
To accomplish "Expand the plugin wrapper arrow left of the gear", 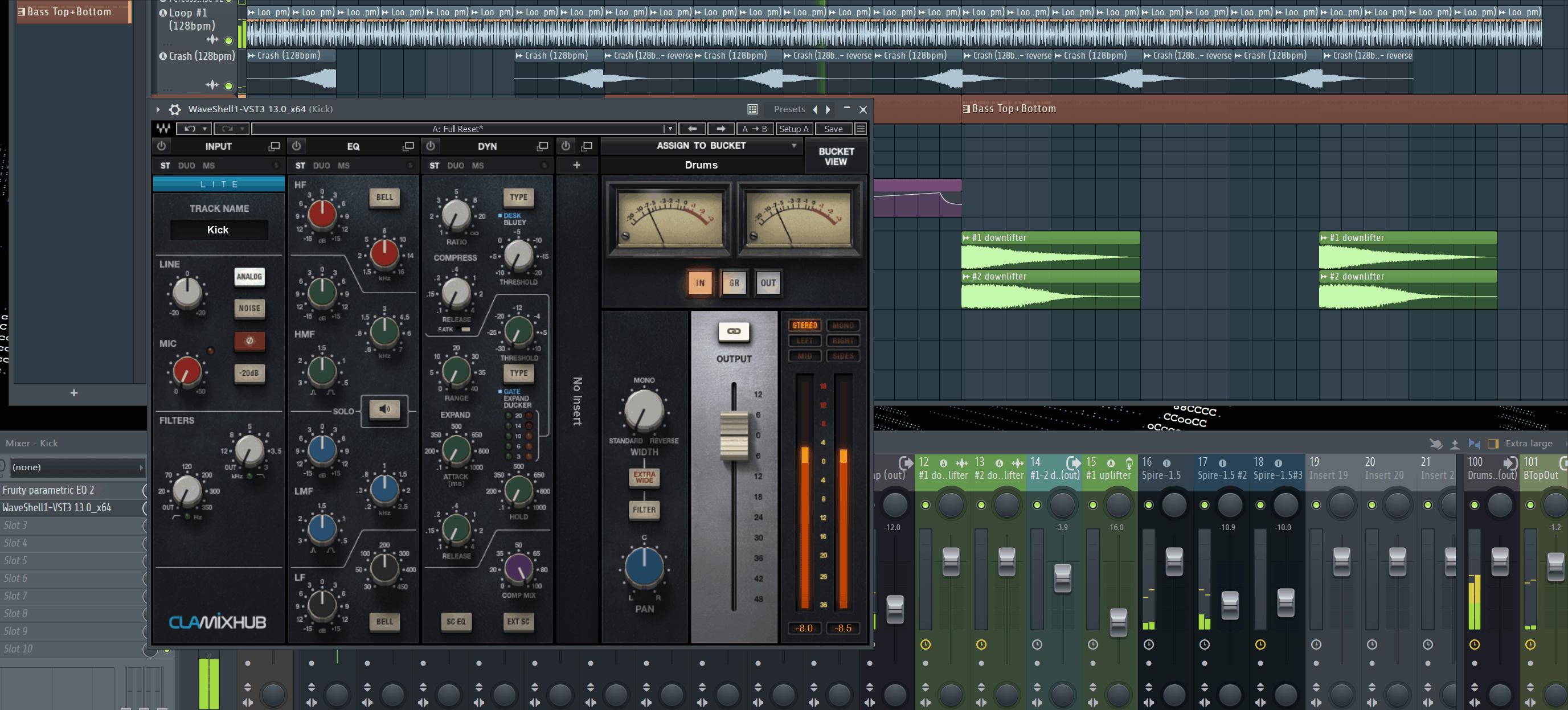I will pyautogui.click(x=158, y=109).
